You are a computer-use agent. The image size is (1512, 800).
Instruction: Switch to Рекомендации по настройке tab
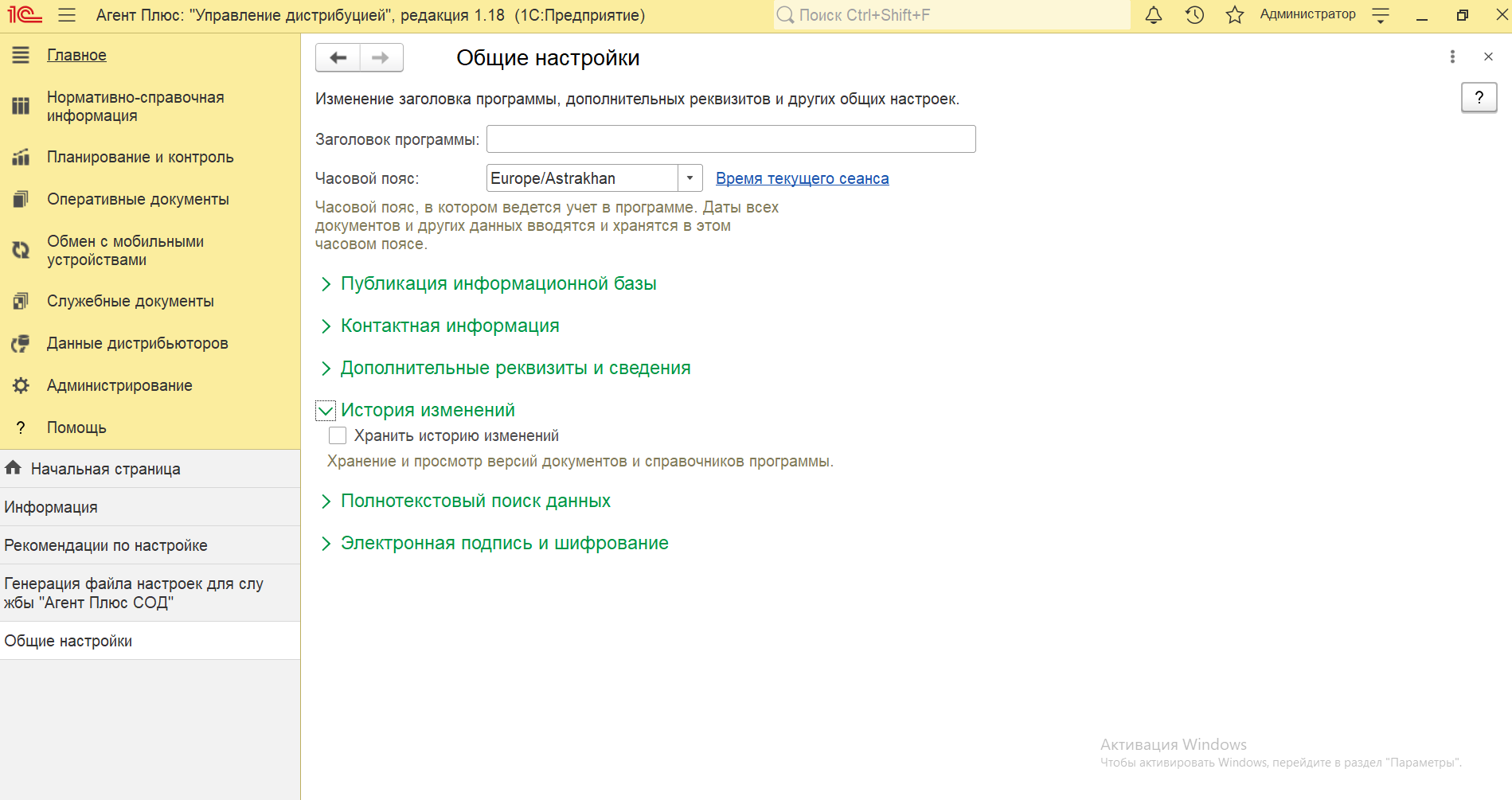tap(150, 545)
